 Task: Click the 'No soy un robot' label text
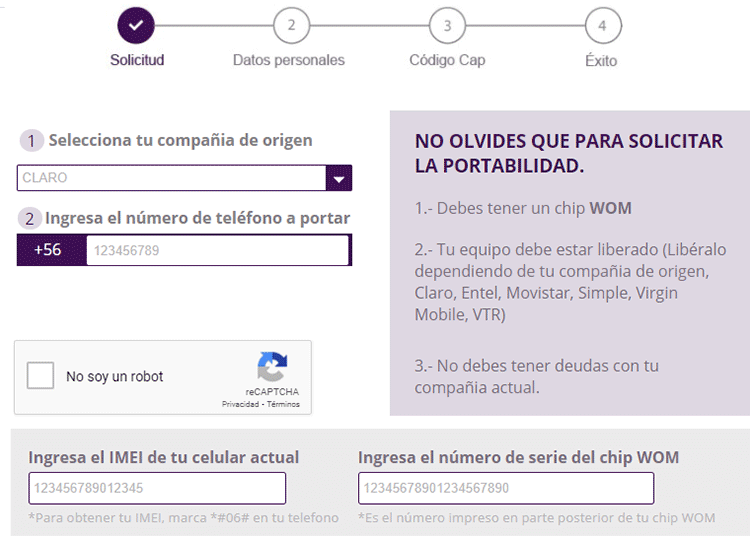pos(115,377)
